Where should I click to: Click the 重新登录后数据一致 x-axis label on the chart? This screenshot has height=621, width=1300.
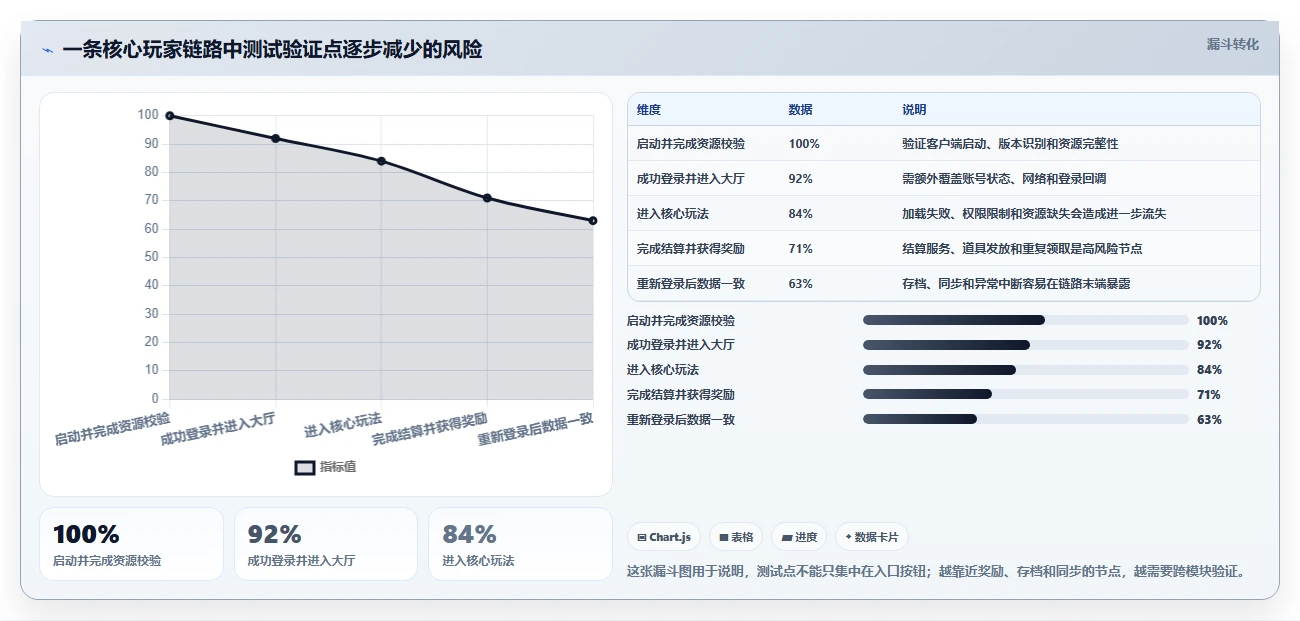pyautogui.click(x=536, y=429)
